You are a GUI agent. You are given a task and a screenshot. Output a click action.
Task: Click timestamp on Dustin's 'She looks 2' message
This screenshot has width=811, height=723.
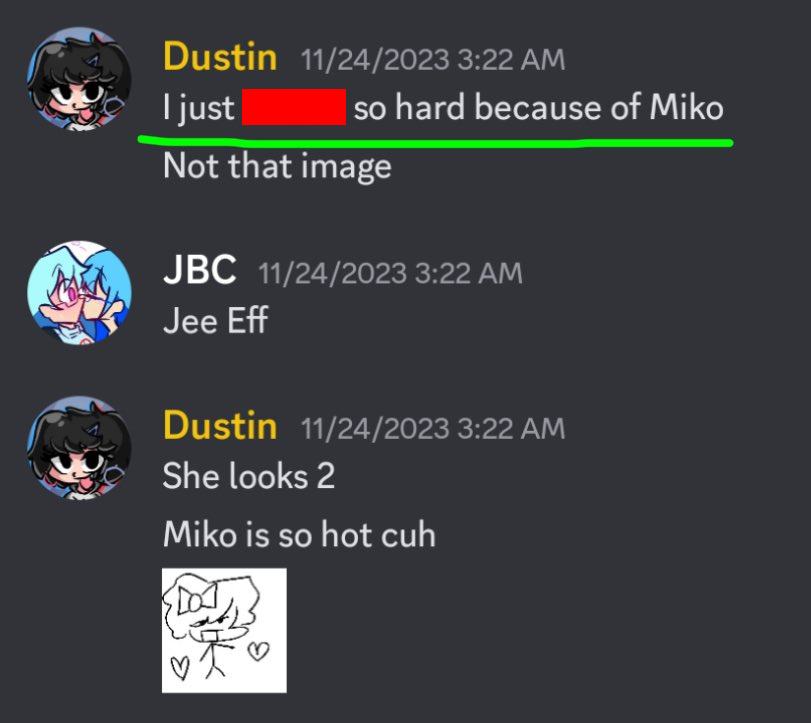[x=432, y=428]
